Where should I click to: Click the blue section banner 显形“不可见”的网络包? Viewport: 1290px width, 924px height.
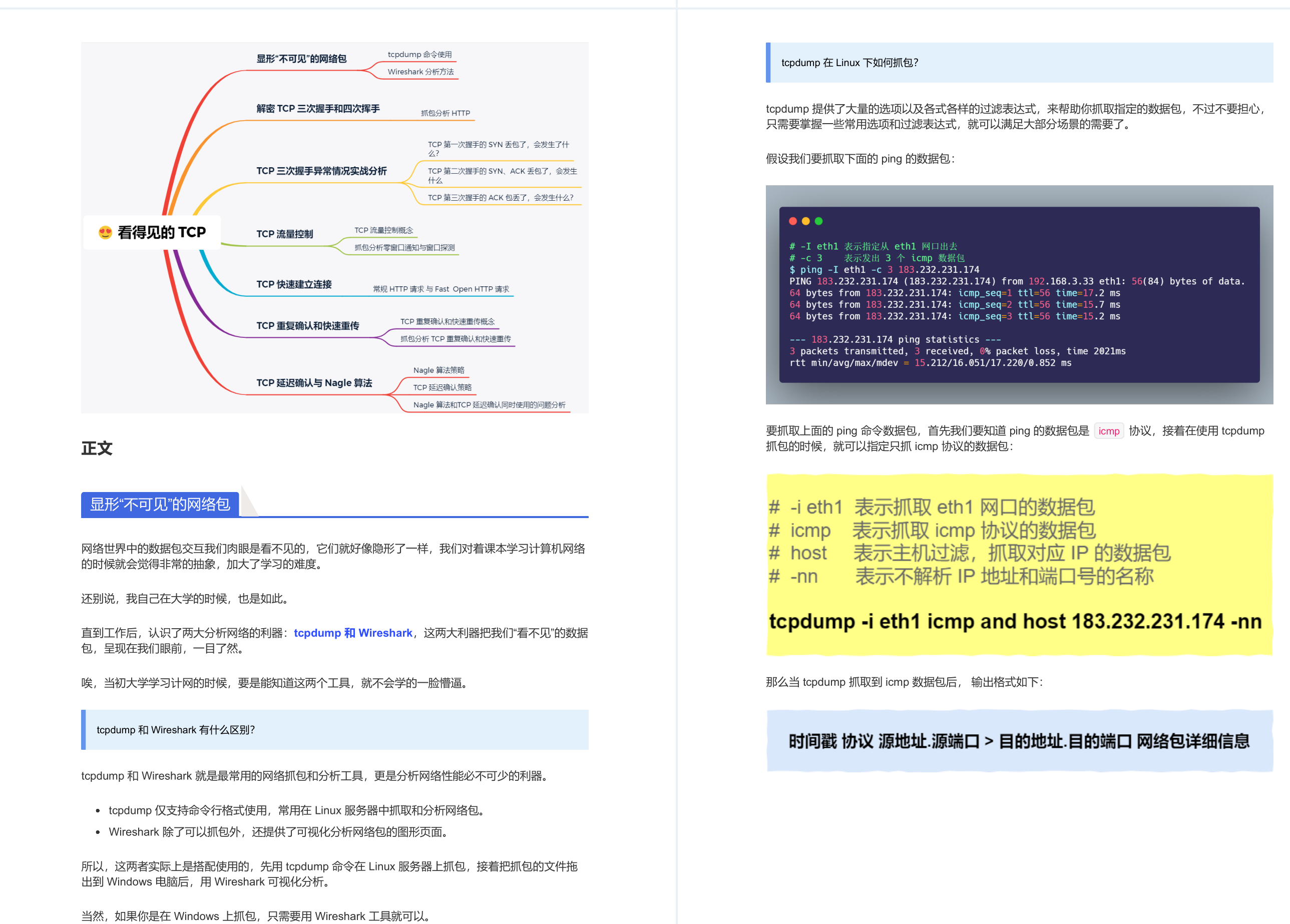160,505
